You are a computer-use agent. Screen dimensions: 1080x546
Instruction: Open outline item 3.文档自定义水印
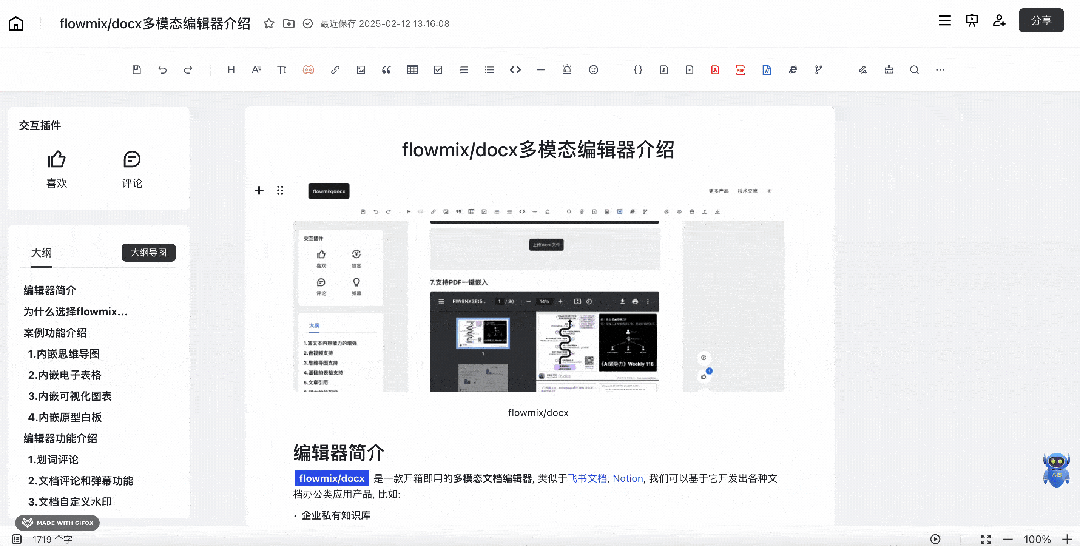click(x=70, y=502)
